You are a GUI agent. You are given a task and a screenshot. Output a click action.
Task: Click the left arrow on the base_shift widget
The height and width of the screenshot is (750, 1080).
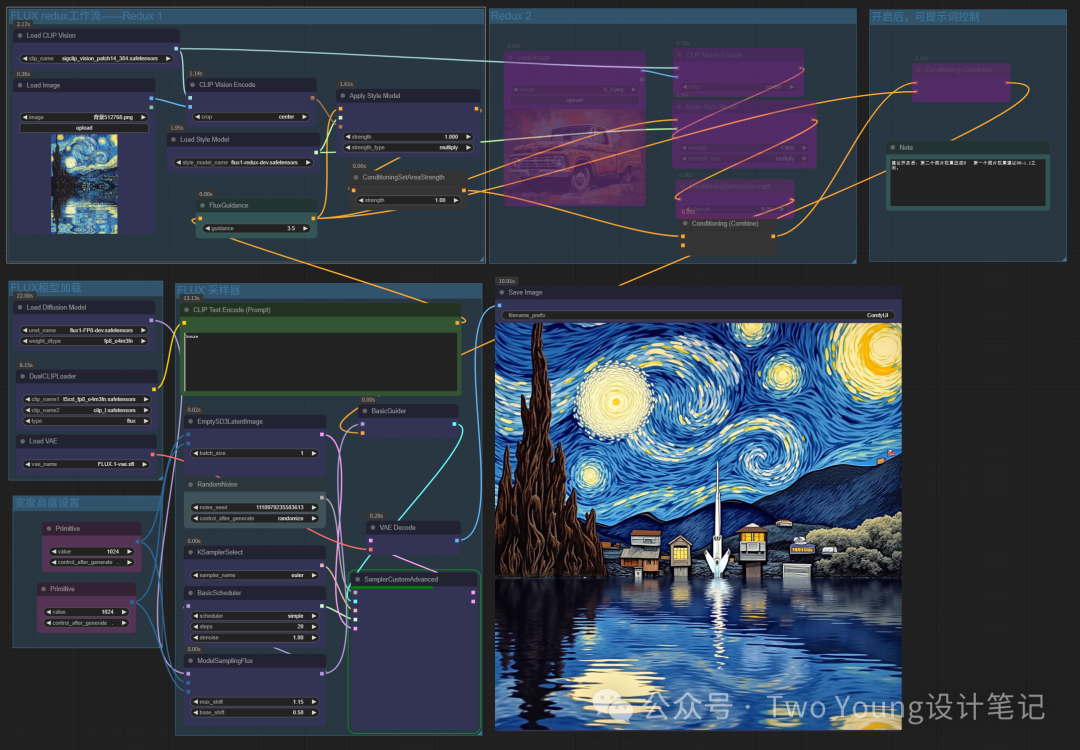coord(195,713)
